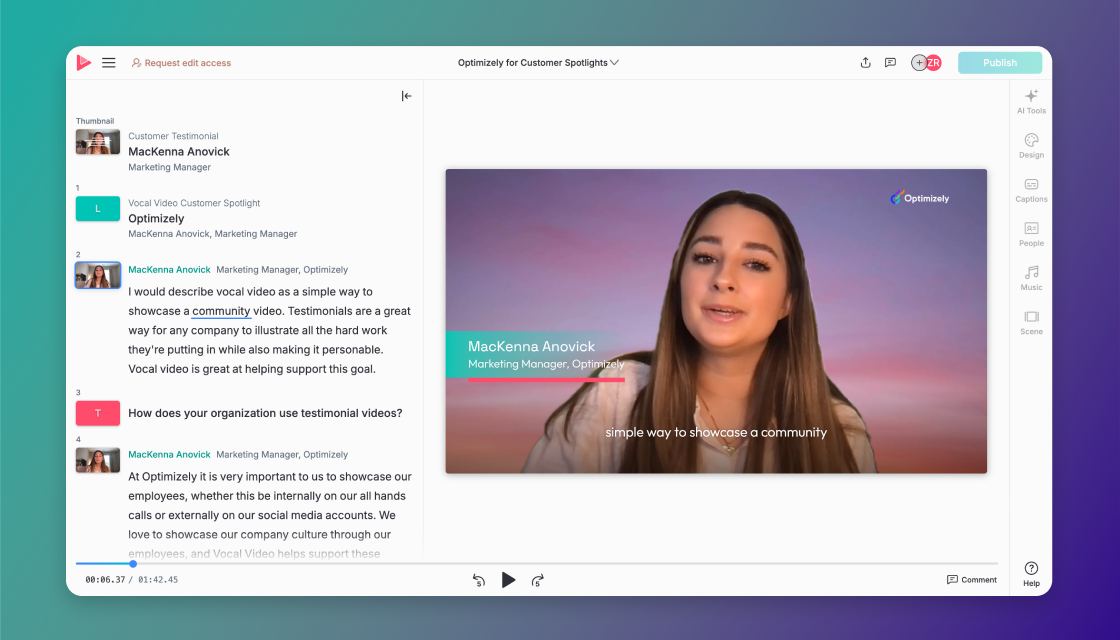
Task: Click MacKenna Anovick name under Thumbnail
Action: (x=179, y=151)
